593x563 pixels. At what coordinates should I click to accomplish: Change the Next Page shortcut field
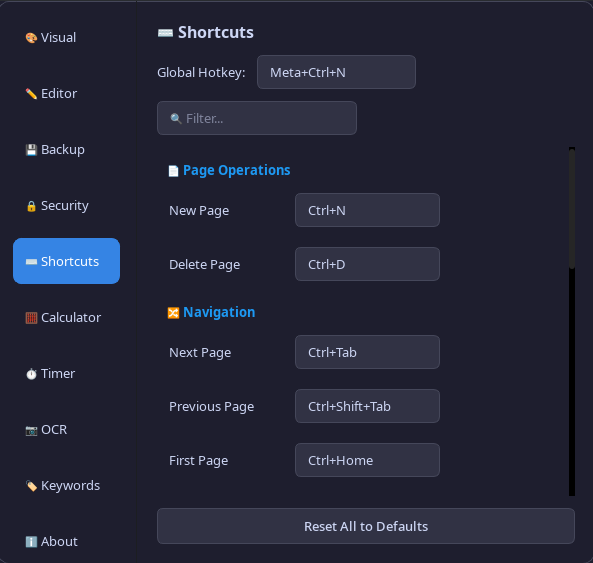367,352
